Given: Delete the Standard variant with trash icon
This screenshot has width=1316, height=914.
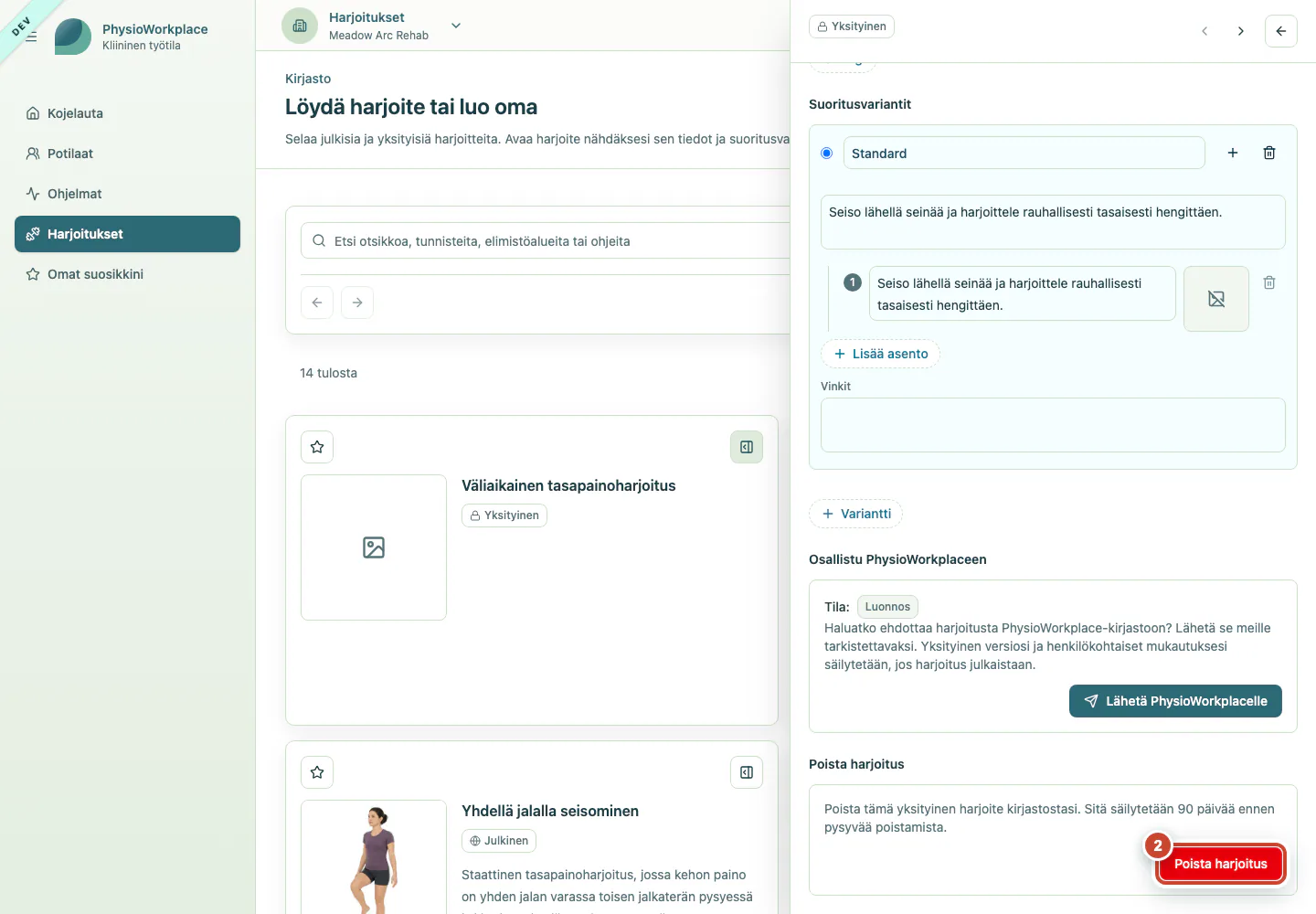Looking at the screenshot, I should (x=1269, y=153).
